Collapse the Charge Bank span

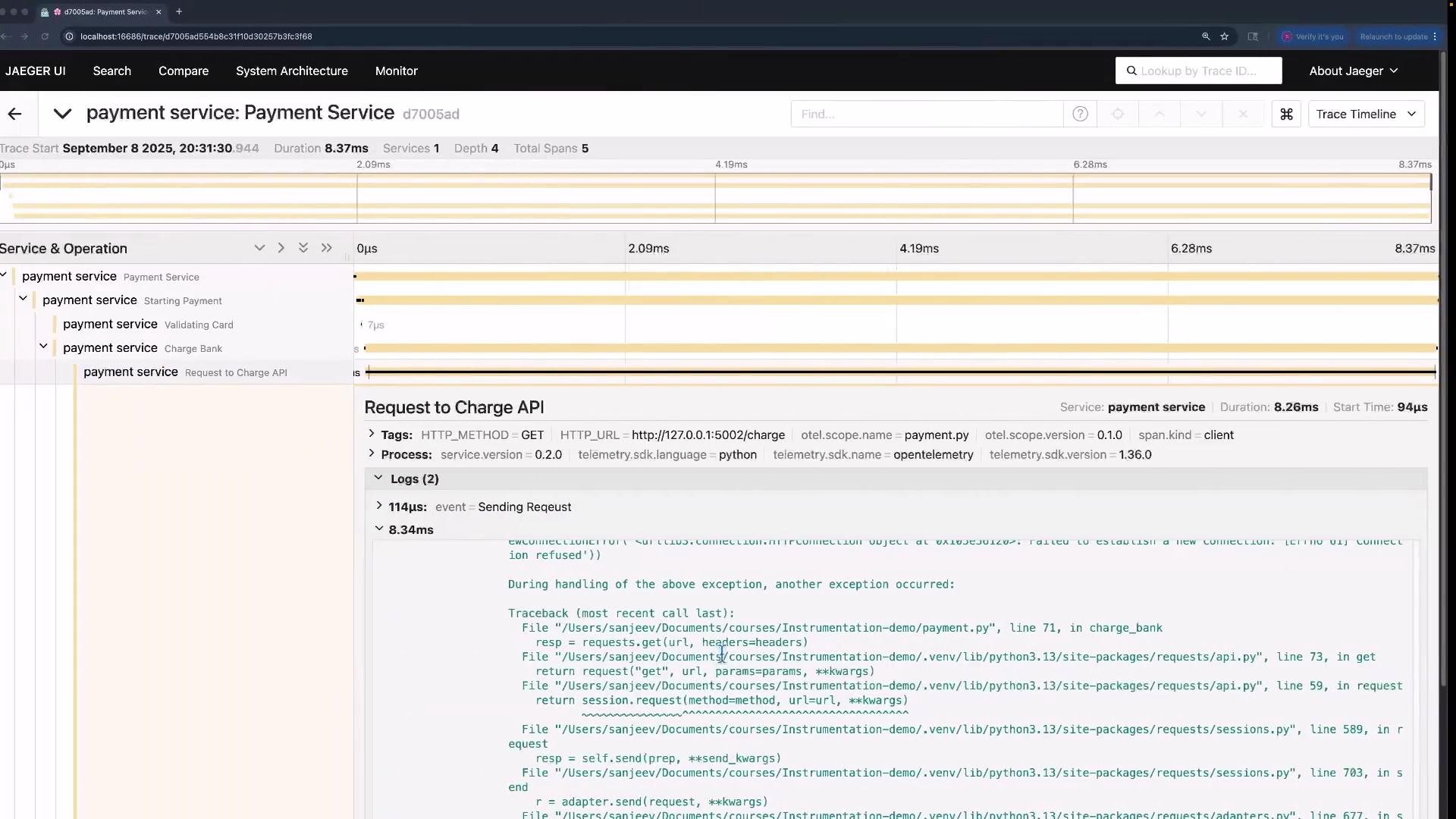[x=43, y=347]
